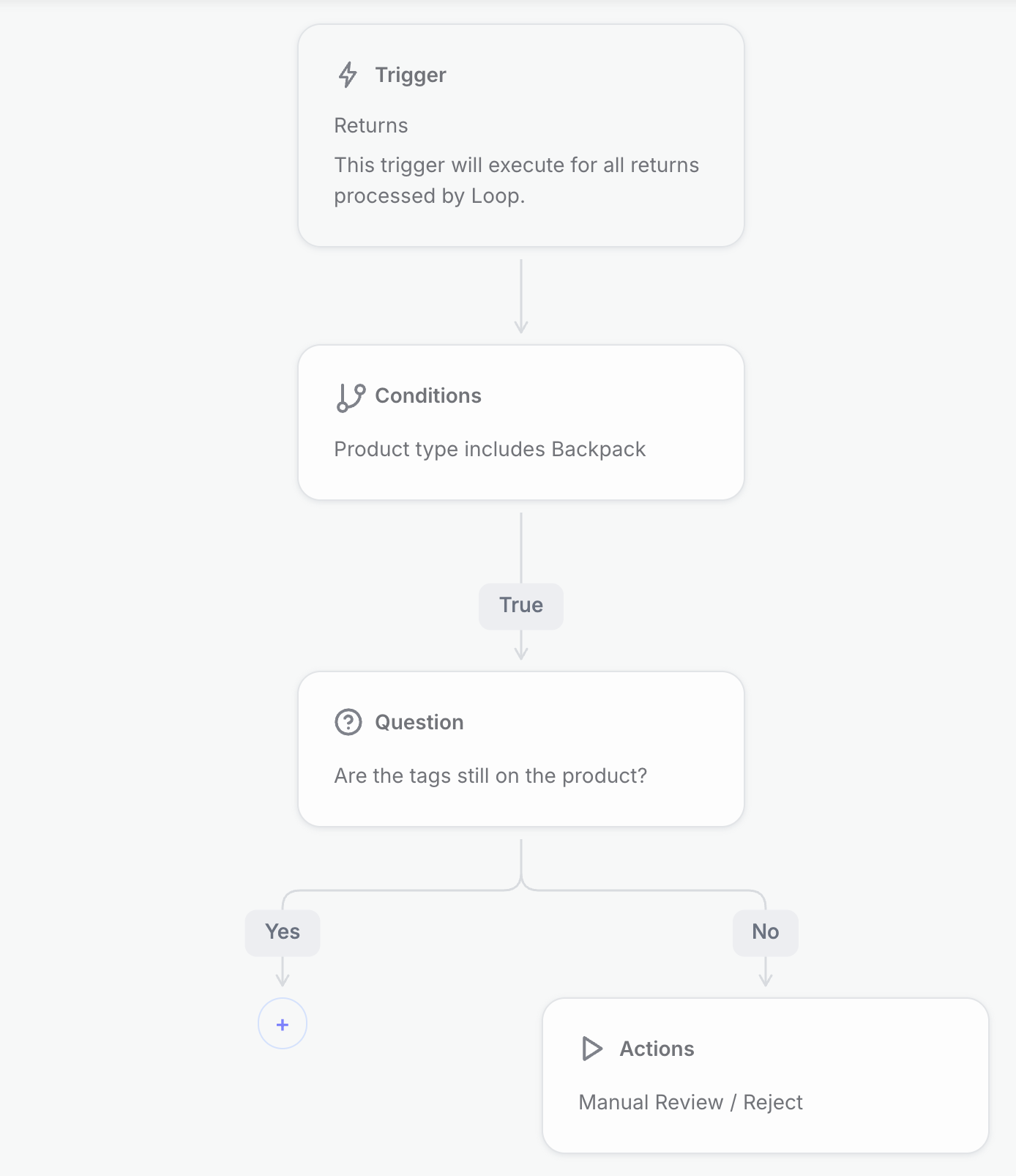Select the True branch label
Viewport: 1016px width, 1176px height.
tap(521, 606)
